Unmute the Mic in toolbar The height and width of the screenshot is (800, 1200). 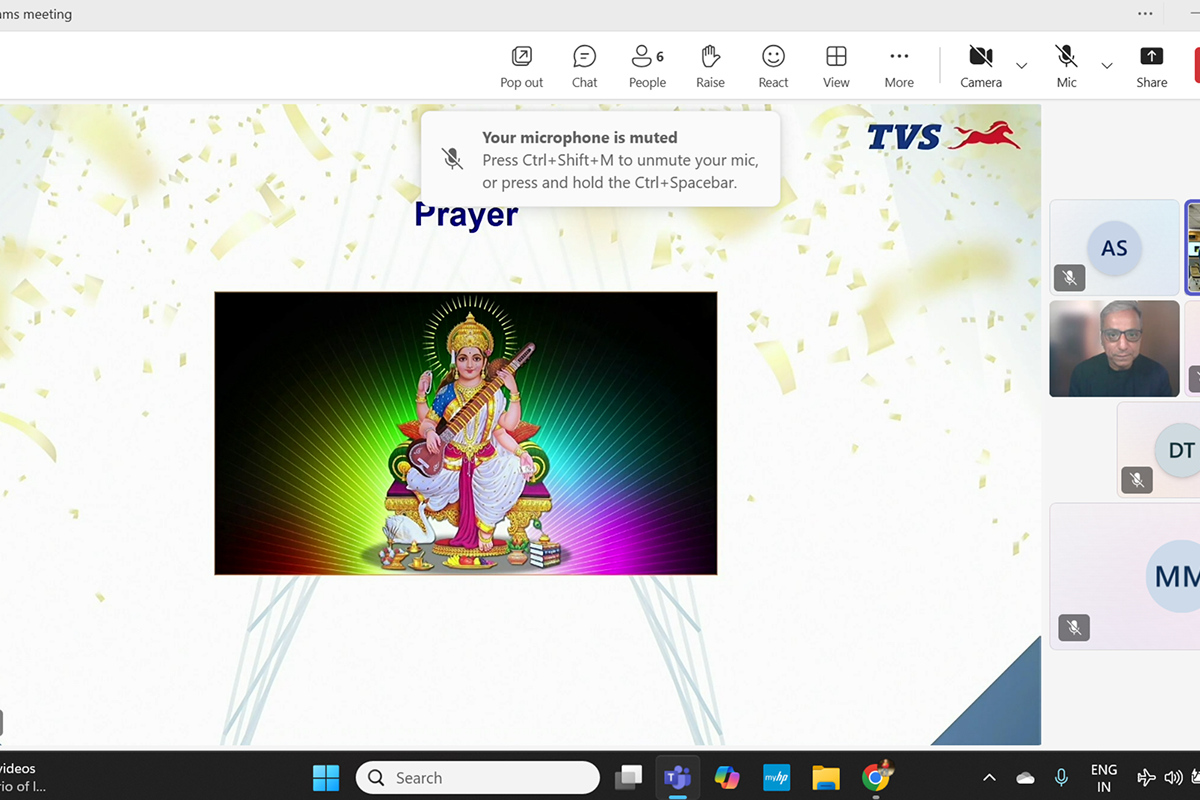coord(1067,67)
